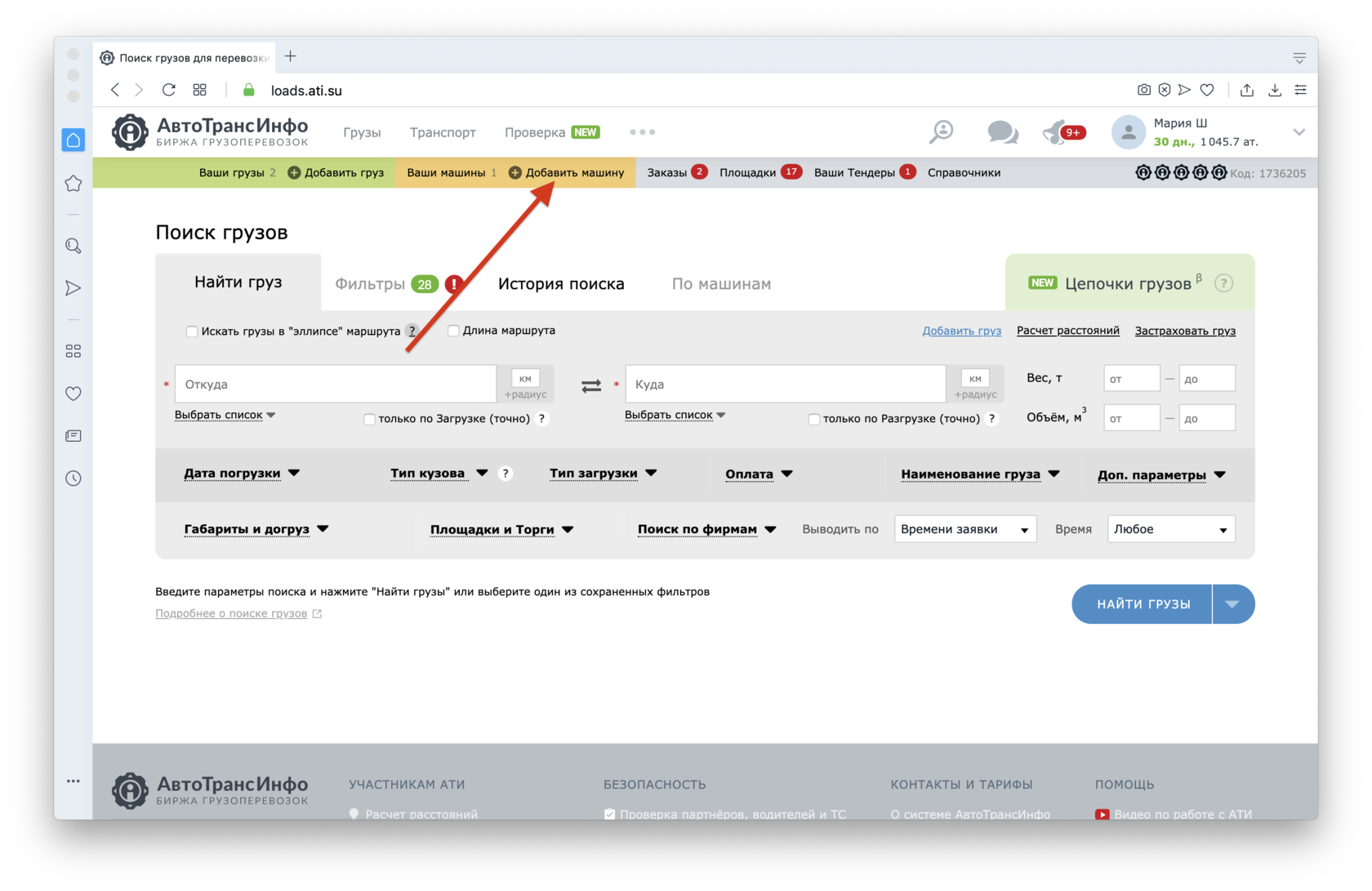Click the 'Откуда' origin input field

(336, 384)
